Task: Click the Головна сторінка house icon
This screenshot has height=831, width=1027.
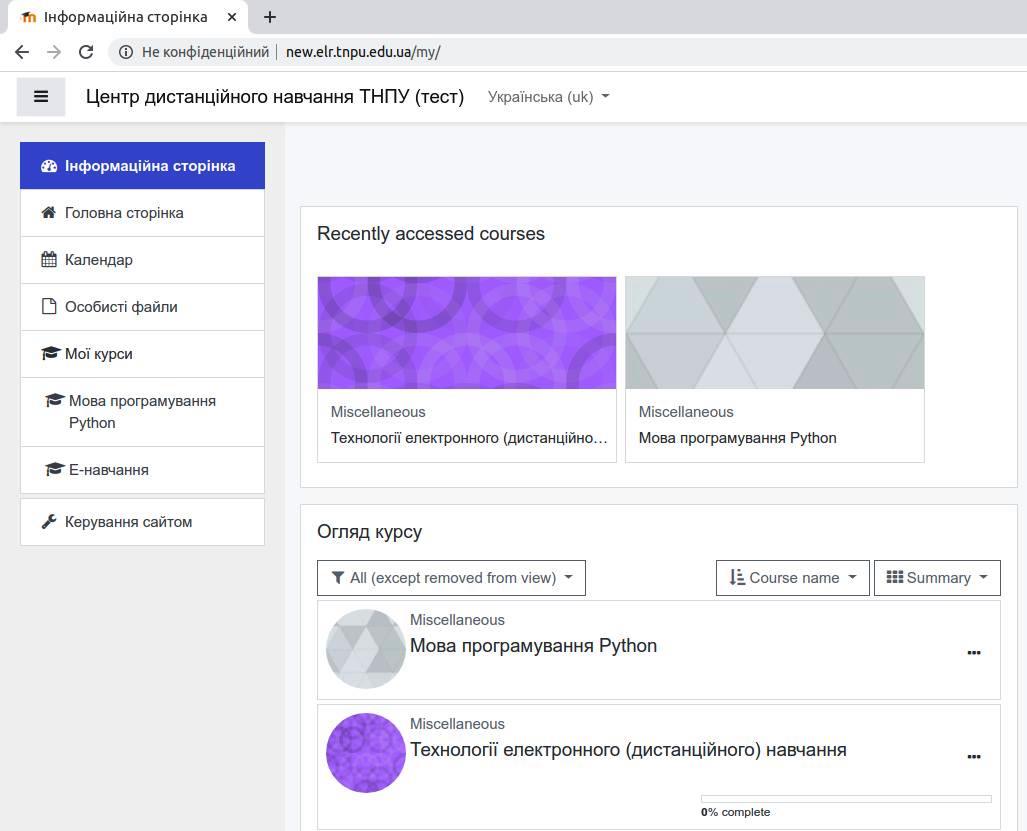Action: [x=48, y=212]
